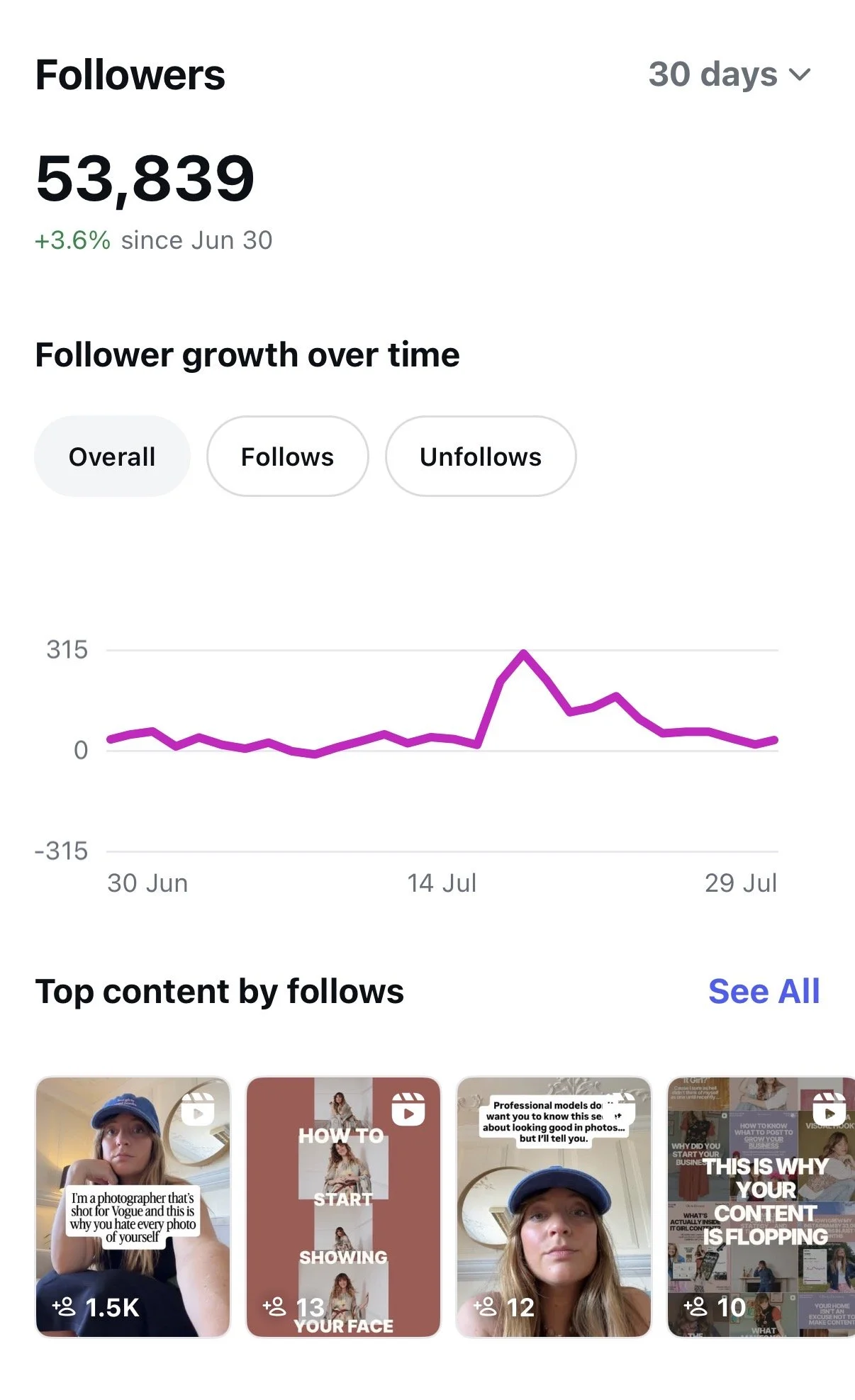Screen dimensions: 855x1400
Task: Click follower icon beside 13 count
Action: tap(274, 1306)
